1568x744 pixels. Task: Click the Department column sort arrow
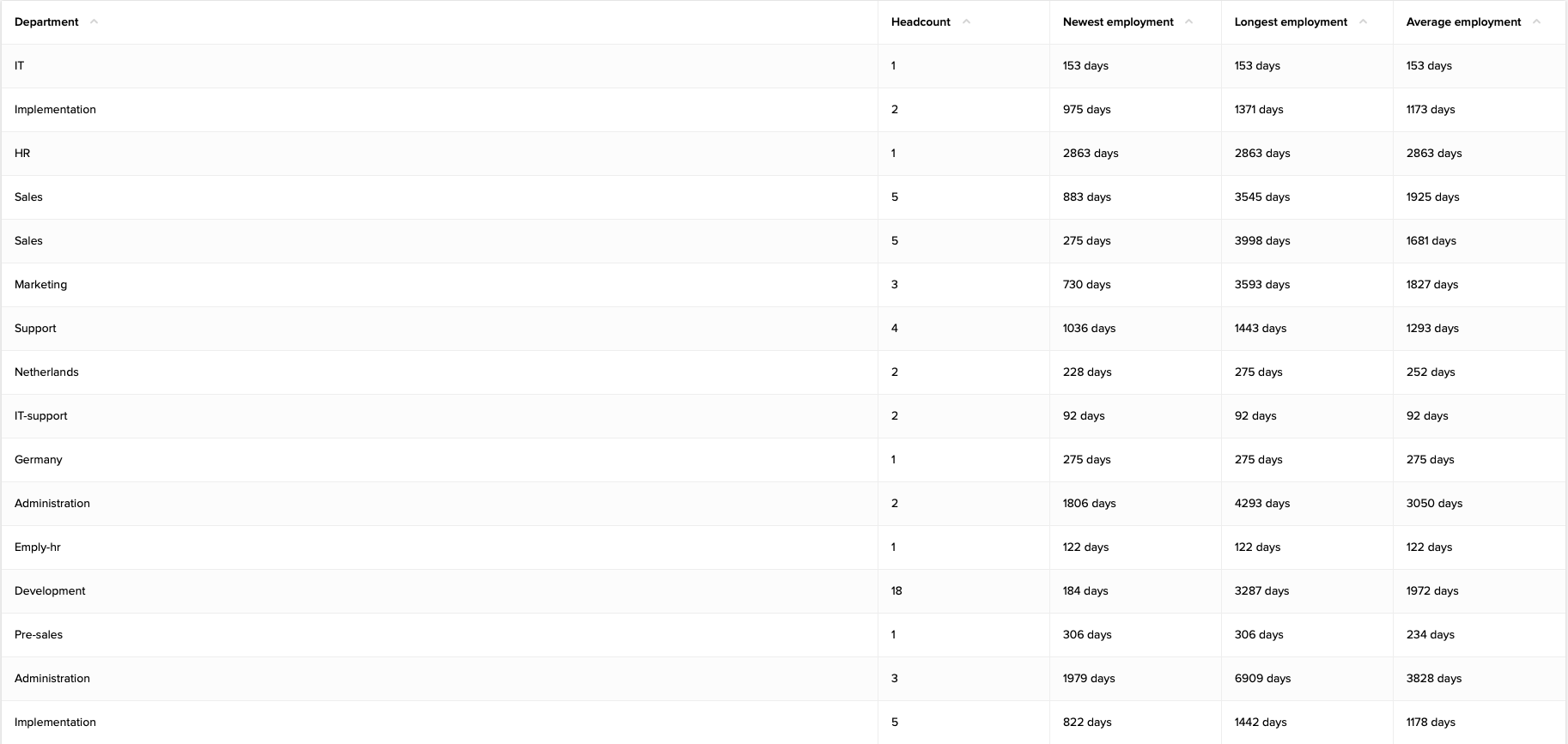(x=94, y=22)
